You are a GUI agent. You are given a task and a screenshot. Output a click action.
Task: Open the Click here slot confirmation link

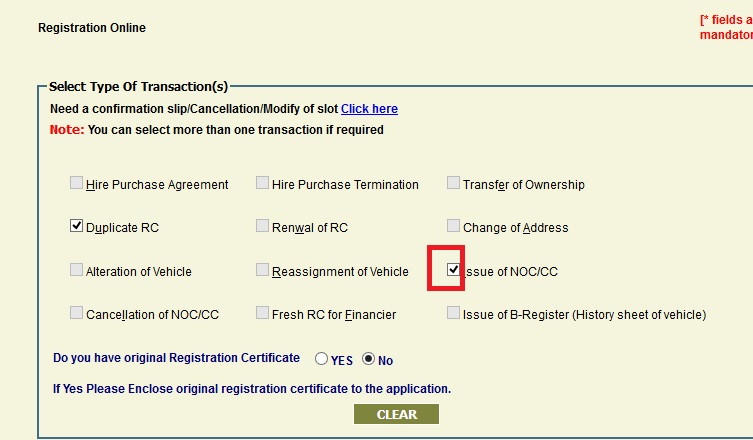369,109
